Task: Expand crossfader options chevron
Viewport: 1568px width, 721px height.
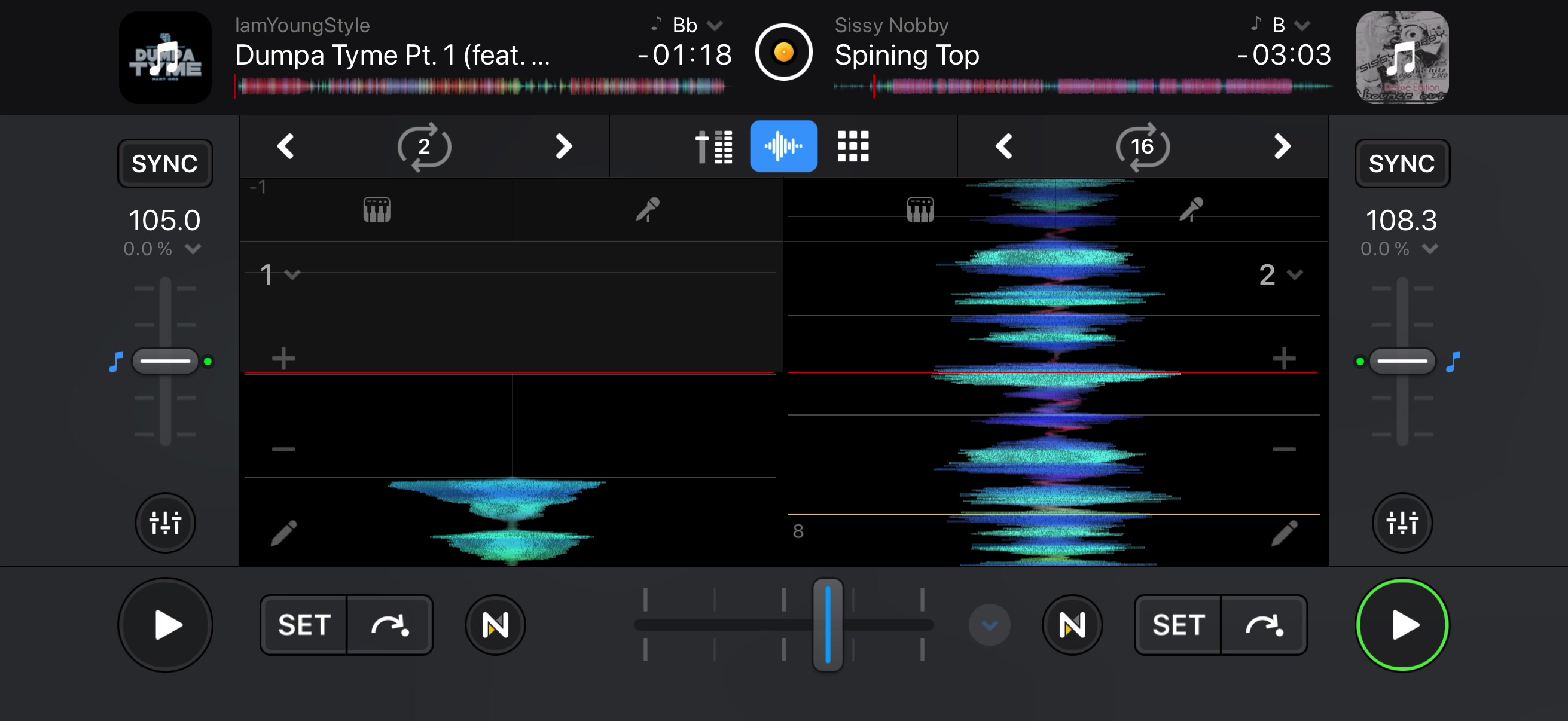Action: click(990, 625)
